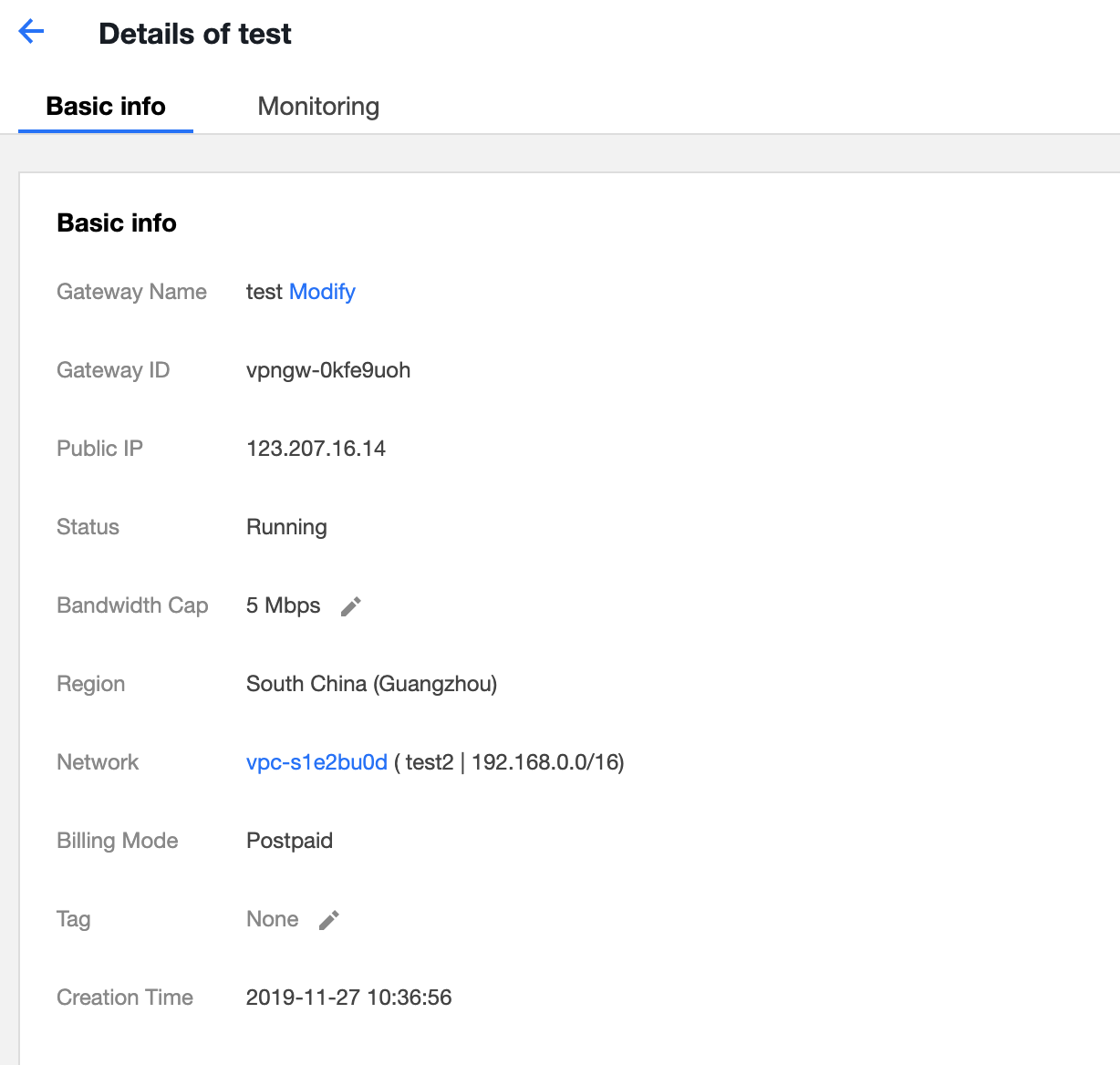Screen dimensions: 1120x1065
Task: Open the vpc-s1e2bu0d network link
Action: click(316, 762)
